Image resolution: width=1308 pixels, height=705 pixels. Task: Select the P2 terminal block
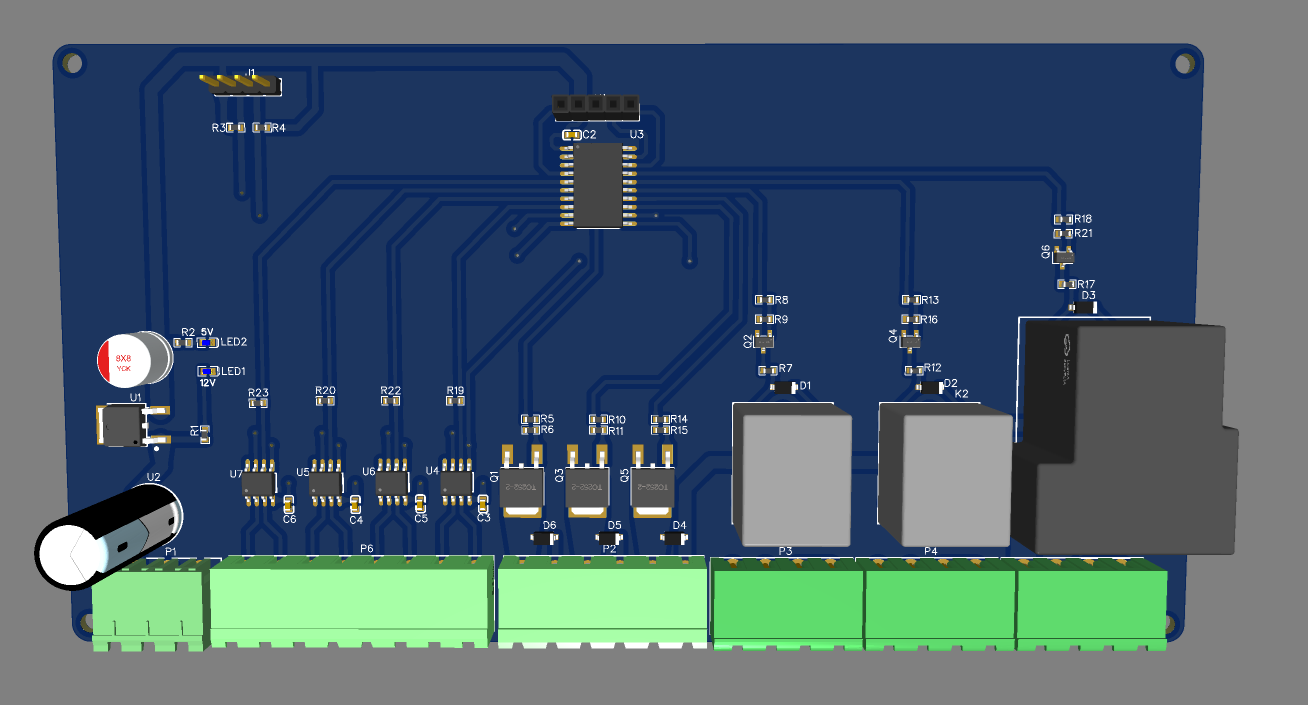click(x=603, y=600)
